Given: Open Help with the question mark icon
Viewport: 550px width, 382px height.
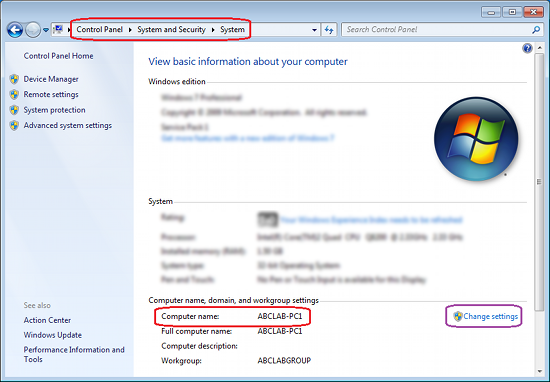Looking at the screenshot, I should (x=527, y=48).
